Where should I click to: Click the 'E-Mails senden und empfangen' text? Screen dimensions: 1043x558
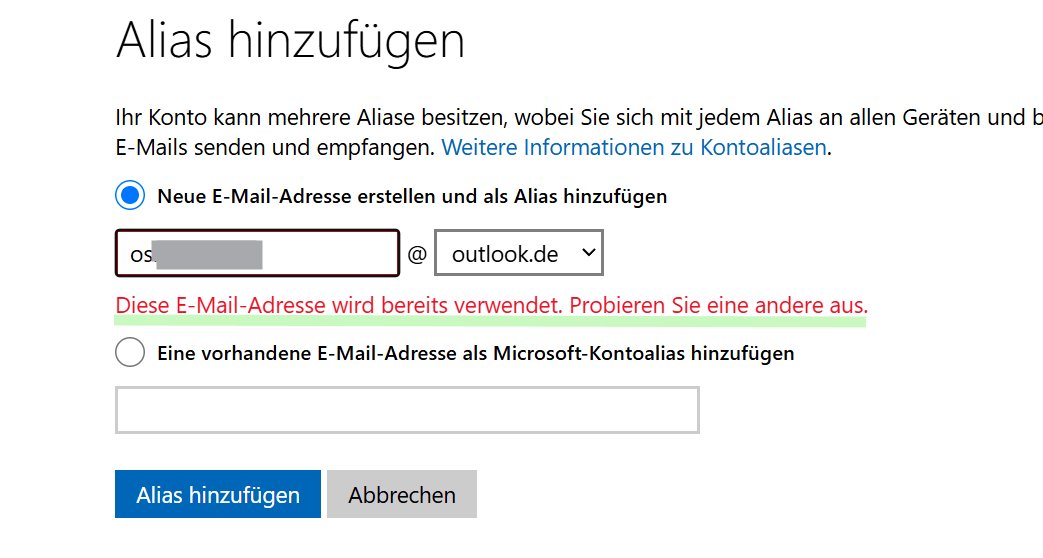click(x=275, y=147)
